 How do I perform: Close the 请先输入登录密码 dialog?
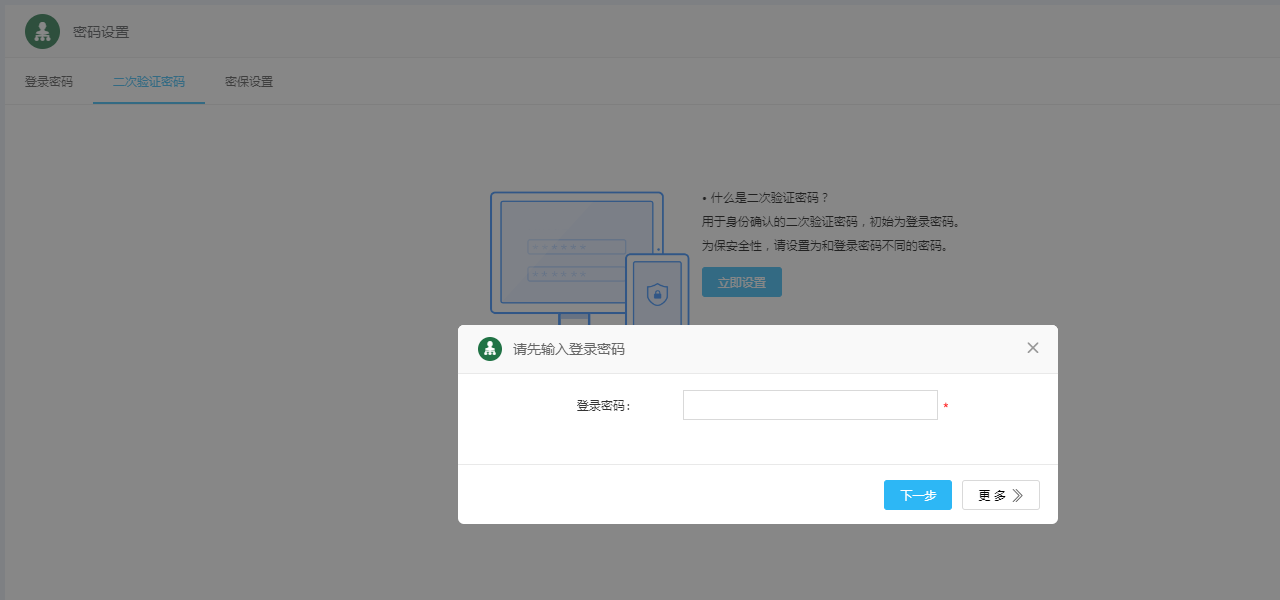(x=1033, y=348)
